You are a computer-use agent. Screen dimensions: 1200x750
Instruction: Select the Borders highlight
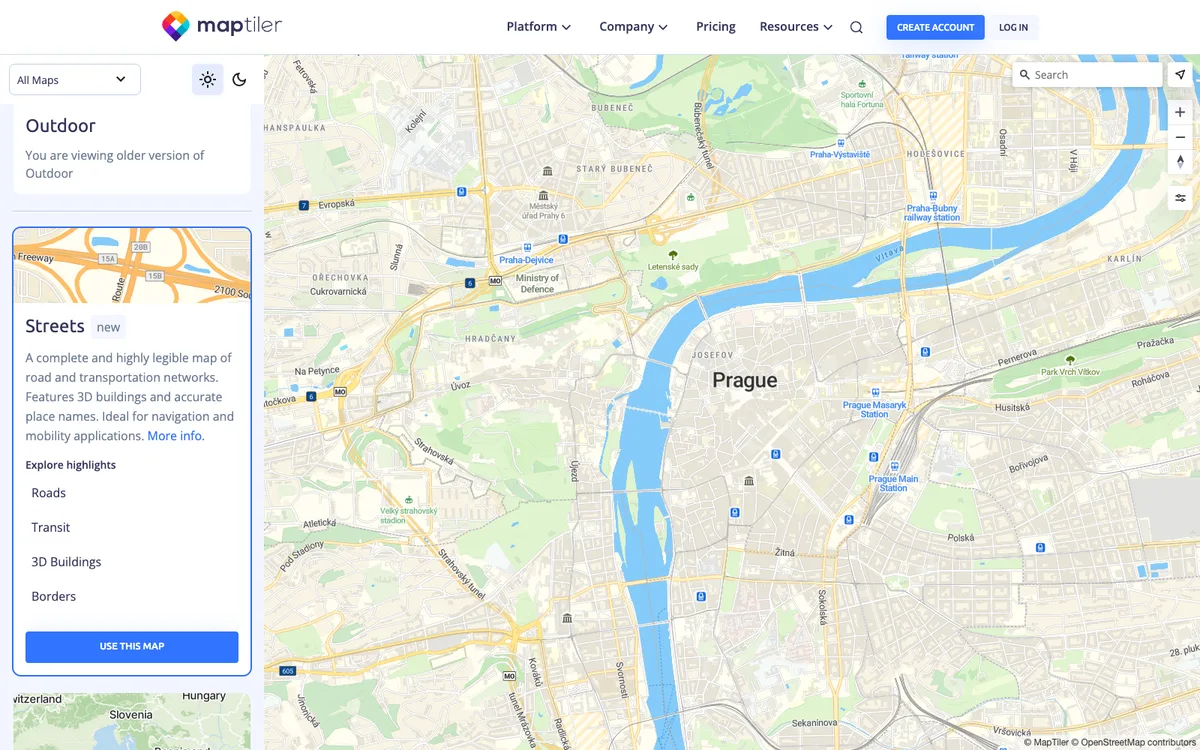click(x=54, y=596)
